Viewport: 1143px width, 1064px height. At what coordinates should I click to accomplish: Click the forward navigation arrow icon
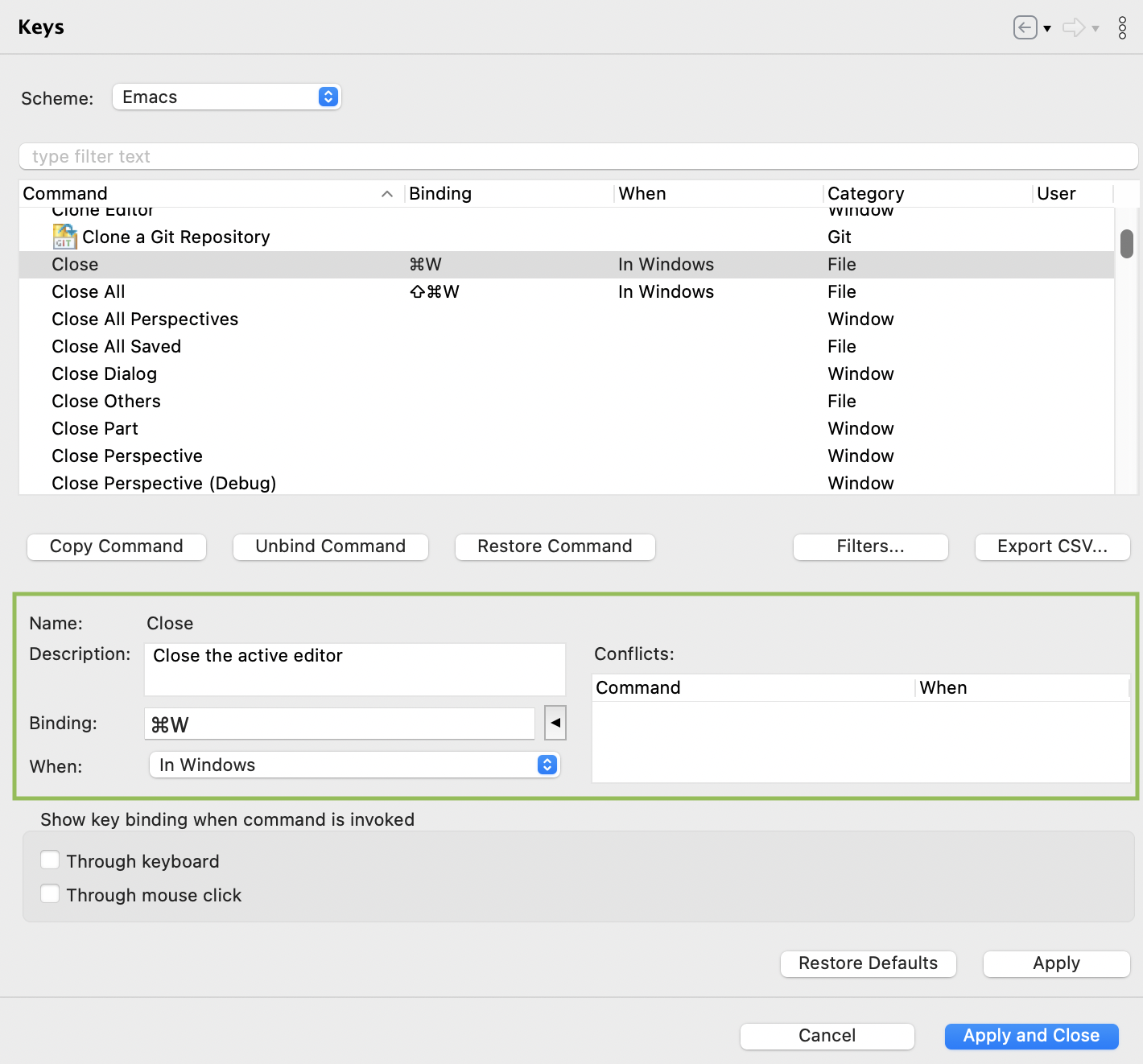(1072, 27)
